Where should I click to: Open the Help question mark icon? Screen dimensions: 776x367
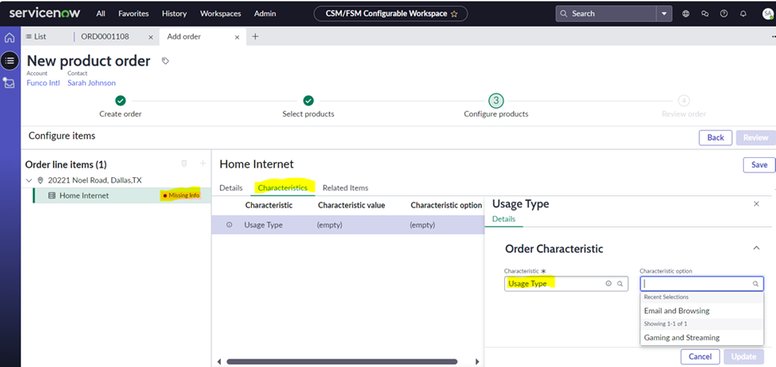(724, 14)
